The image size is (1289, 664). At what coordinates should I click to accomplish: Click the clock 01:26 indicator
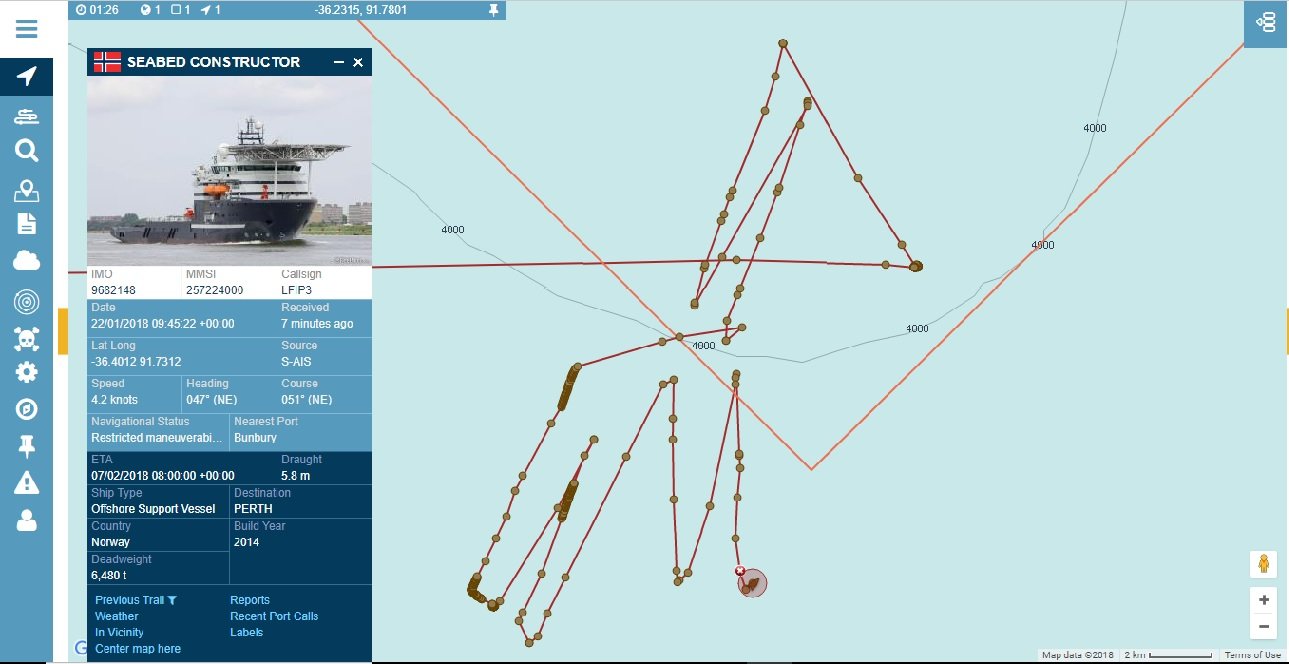pyautogui.click(x=98, y=10)
